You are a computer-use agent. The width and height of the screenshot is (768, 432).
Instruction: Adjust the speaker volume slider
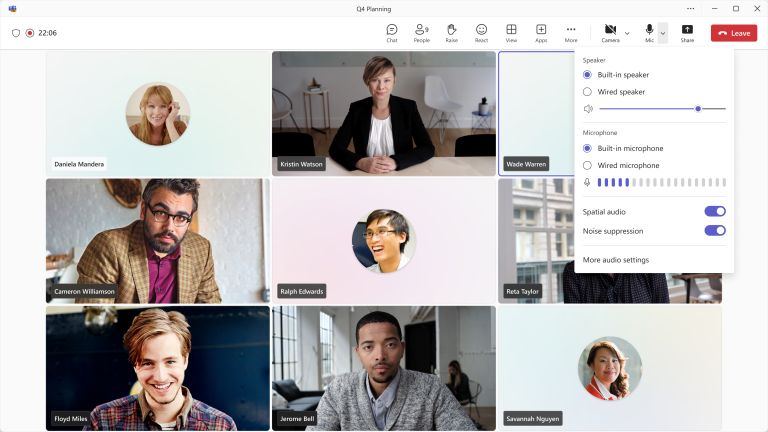pyautogui.click(x=698, y=108)
